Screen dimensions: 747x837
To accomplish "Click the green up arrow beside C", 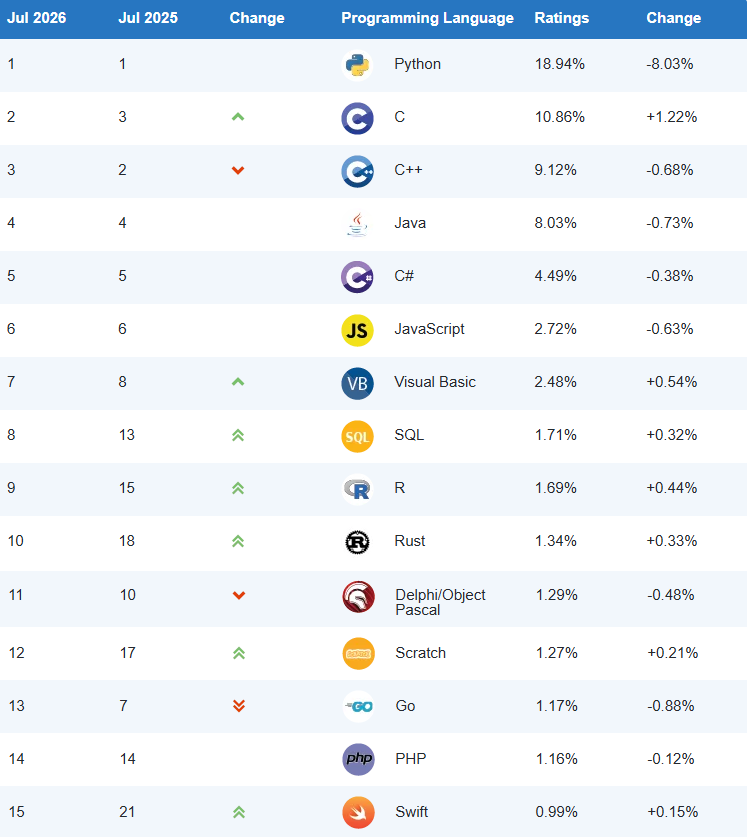I will [x=238, y=117].
